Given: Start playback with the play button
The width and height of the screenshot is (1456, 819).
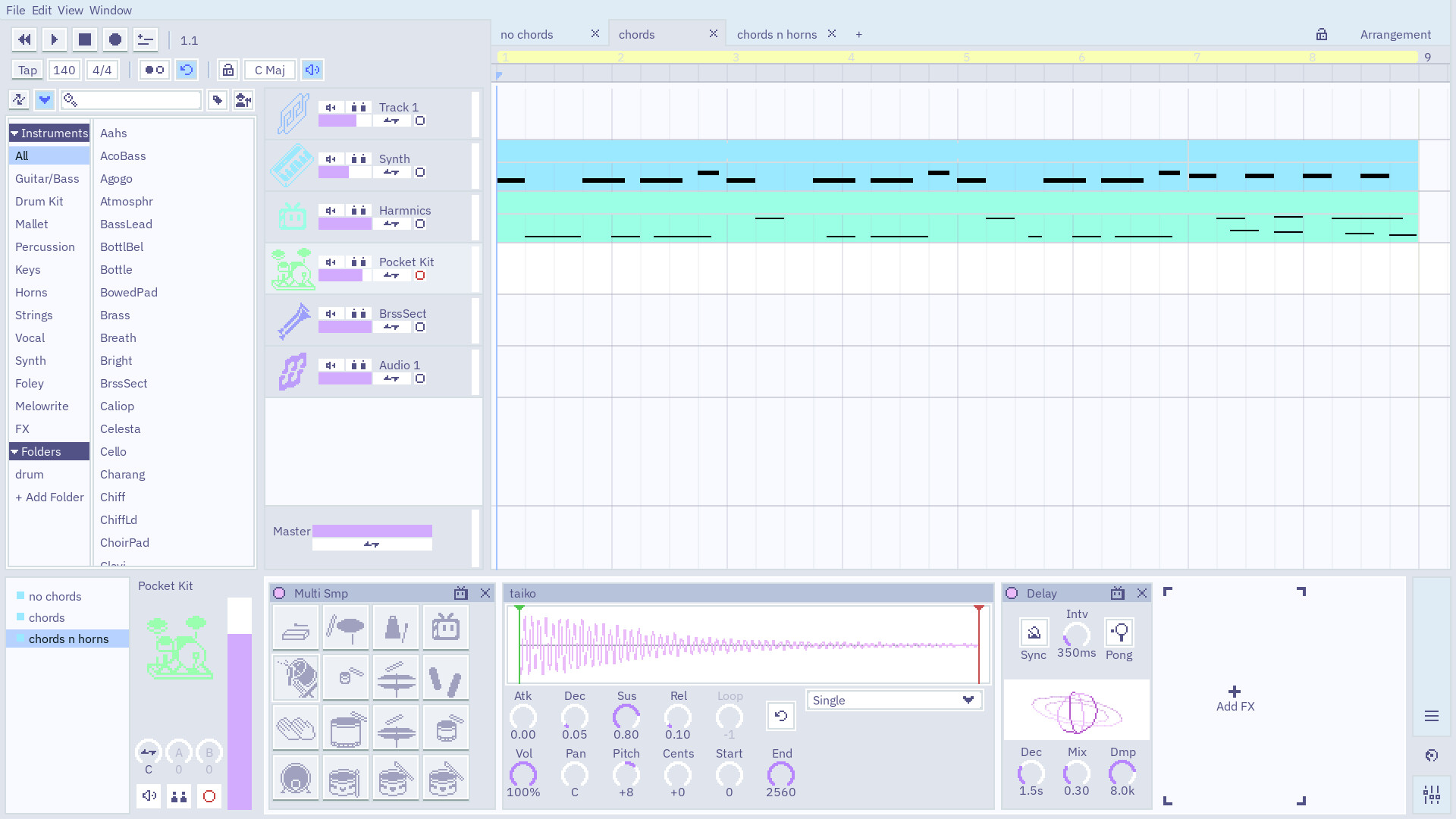Looking at the screenshot, I should (x=55, y=39).
